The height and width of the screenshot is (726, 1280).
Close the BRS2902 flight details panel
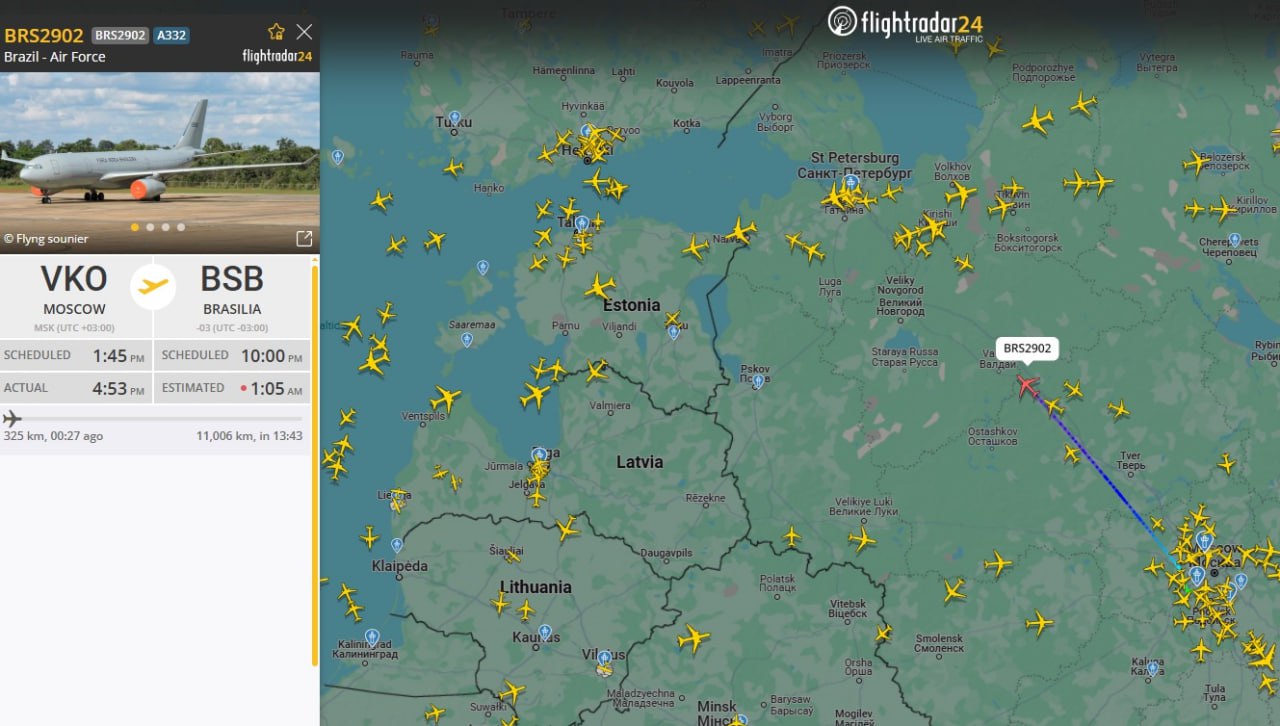[305, 32]
